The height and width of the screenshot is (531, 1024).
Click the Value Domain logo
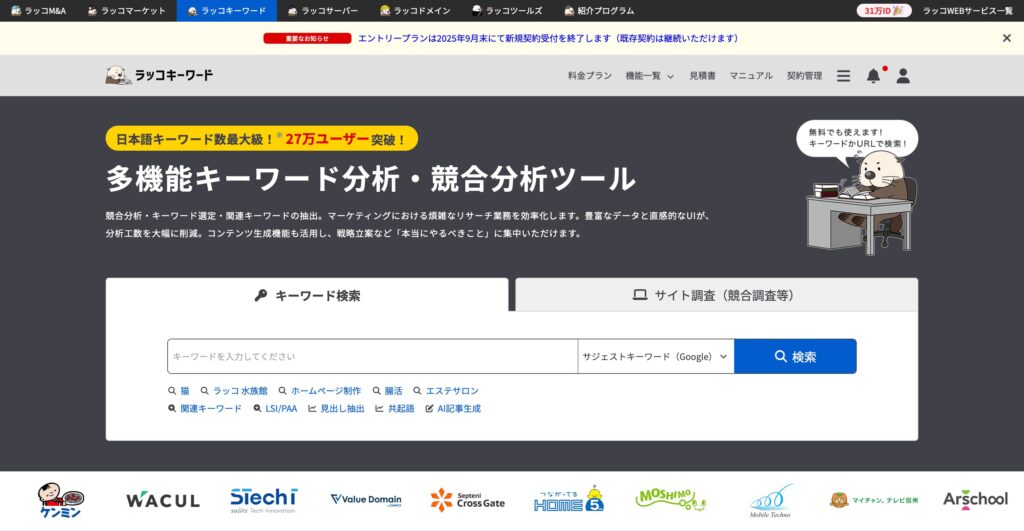(366, 500)
